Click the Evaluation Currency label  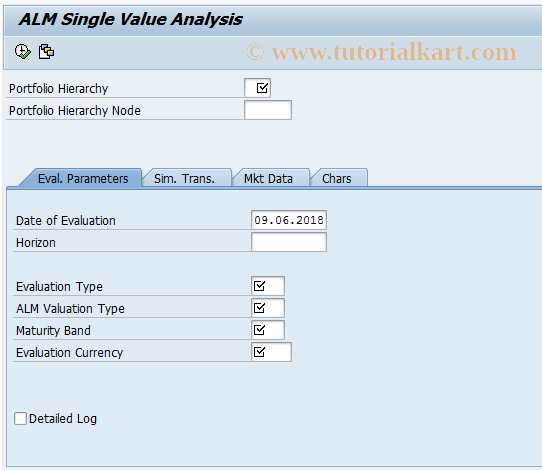[x=69, y=353]
